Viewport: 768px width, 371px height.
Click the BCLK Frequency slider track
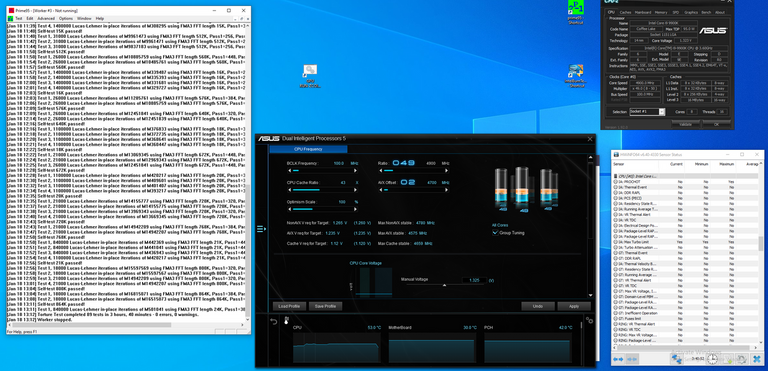pos(322,171)
